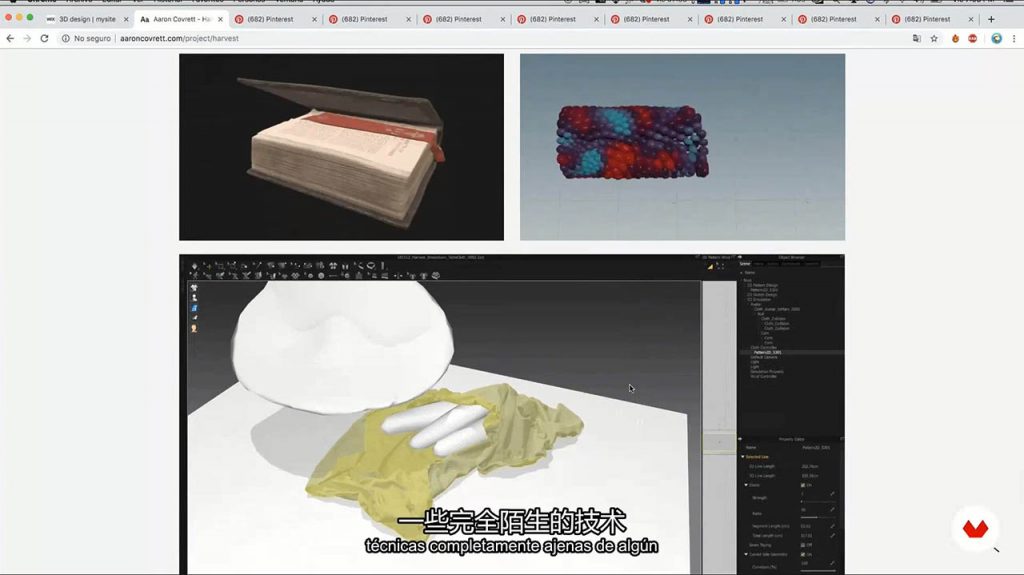
Task: Open the orange flame extension icon
Action: pos(955,39)
